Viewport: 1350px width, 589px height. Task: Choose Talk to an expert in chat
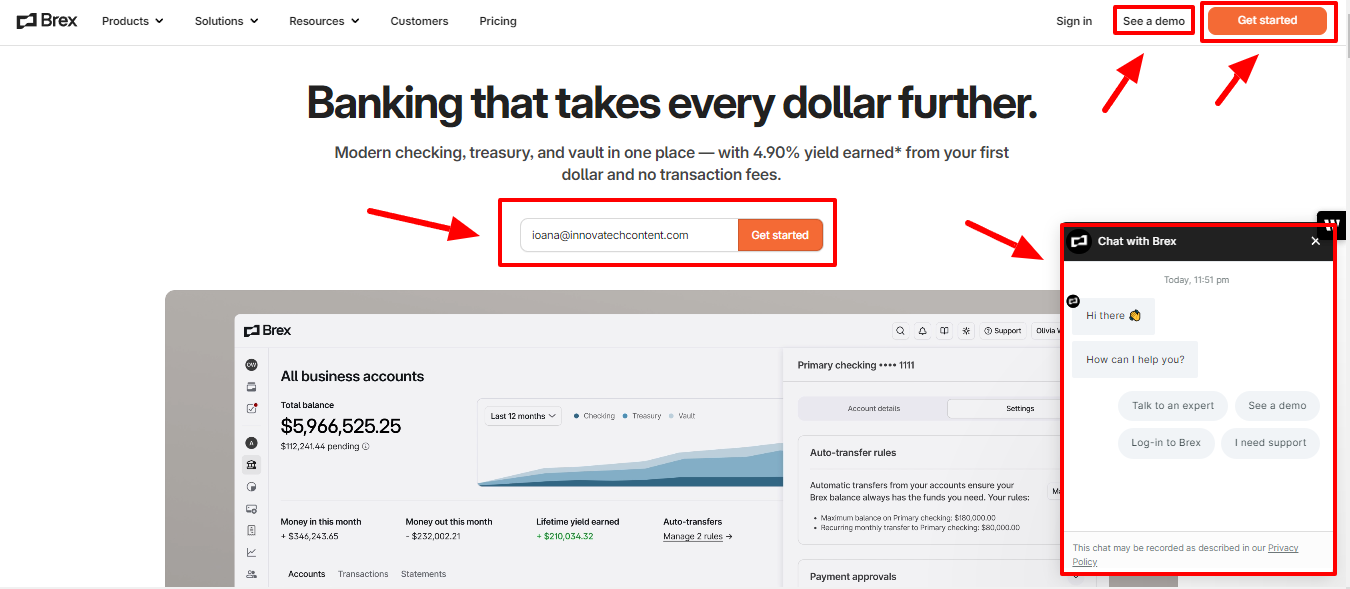click(x=1173, y=406)
